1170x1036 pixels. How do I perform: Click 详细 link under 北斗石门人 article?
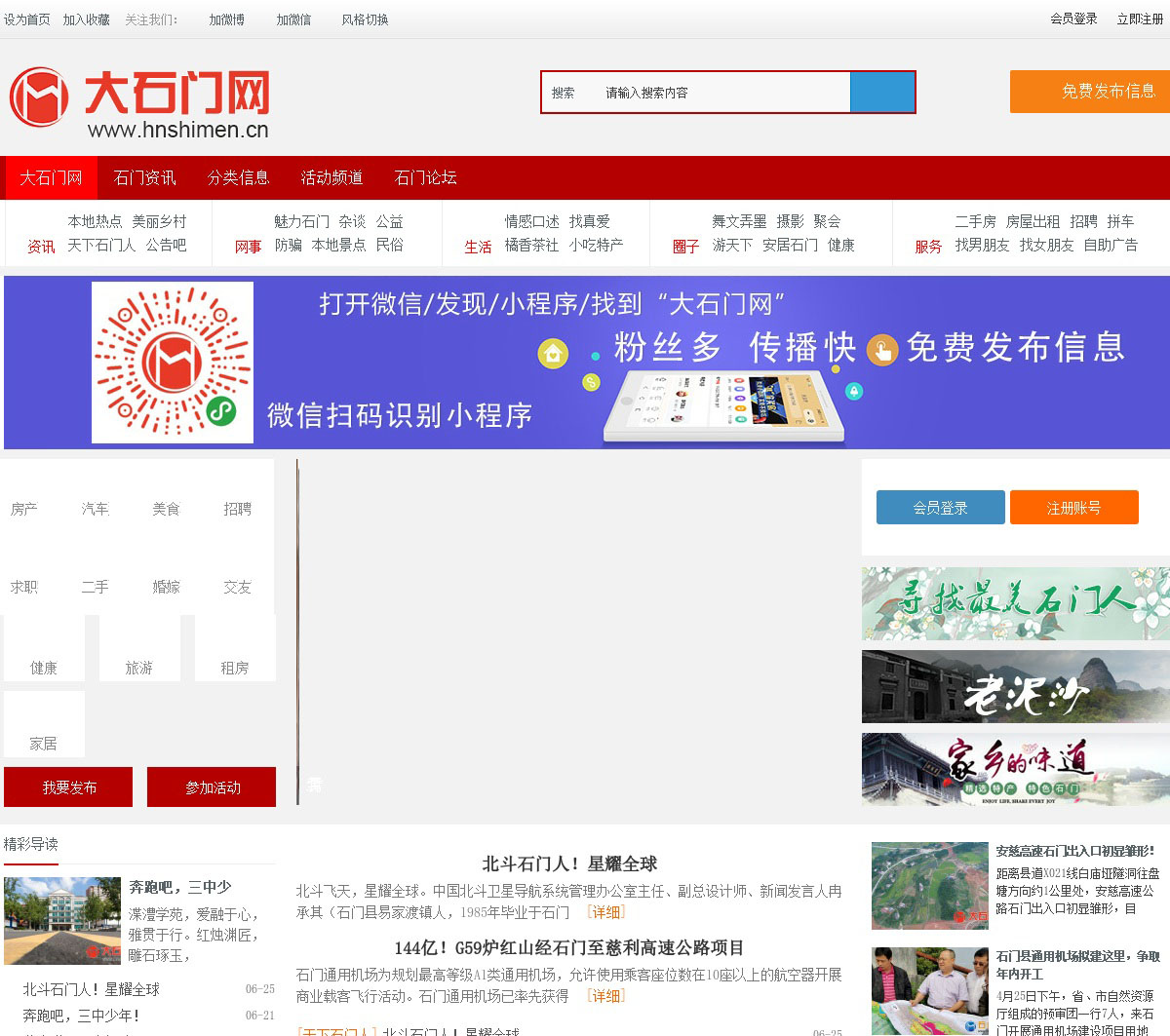(x=605, y=912)
